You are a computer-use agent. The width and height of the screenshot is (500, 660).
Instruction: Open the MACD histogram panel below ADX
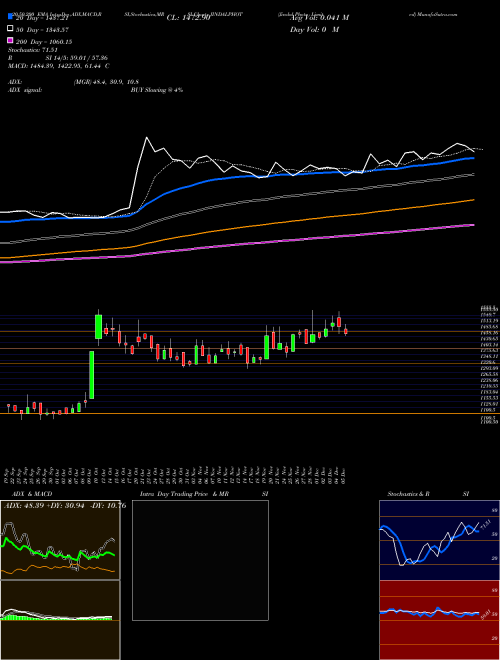pos(60,620)
